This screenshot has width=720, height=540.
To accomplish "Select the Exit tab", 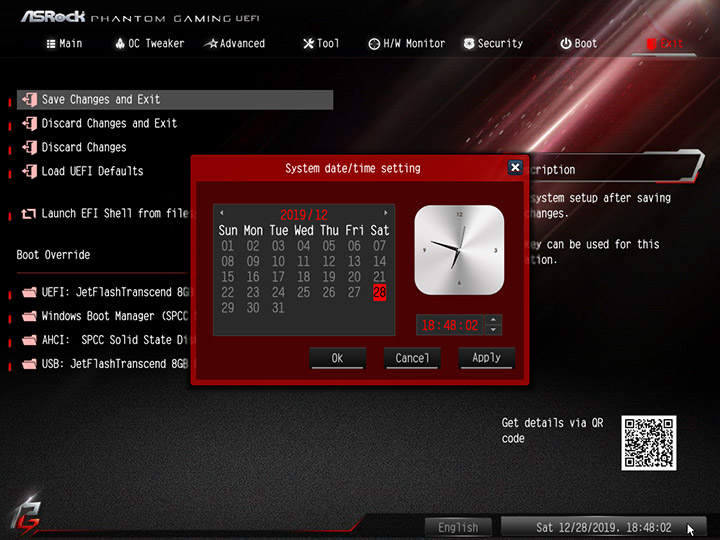I will pos(664,44).
